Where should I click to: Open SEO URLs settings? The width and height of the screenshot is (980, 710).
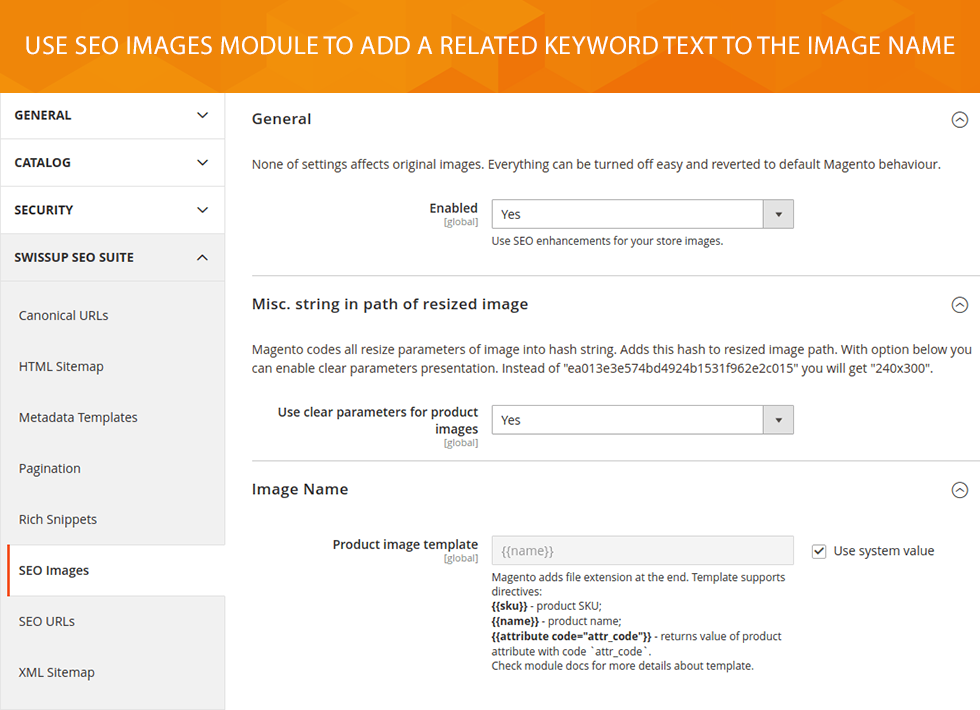(x=46, y=622)
